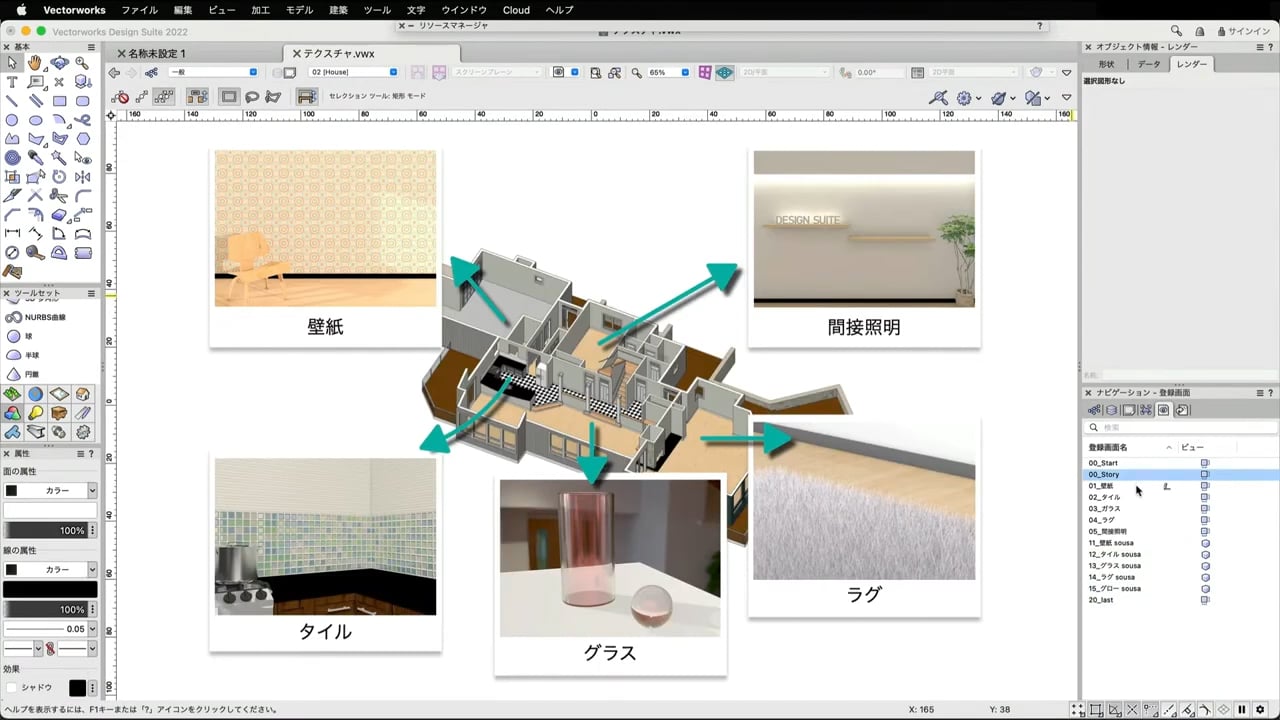Image resolution: width=1280 pixels, height=720 pixels.
Task: Toggle rectangular marquee selection mode
Action: pyautogui.click(x=229, y=97)
